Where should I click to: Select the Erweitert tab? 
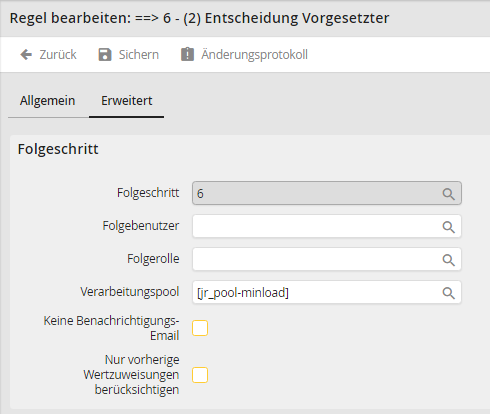(127, 101)
